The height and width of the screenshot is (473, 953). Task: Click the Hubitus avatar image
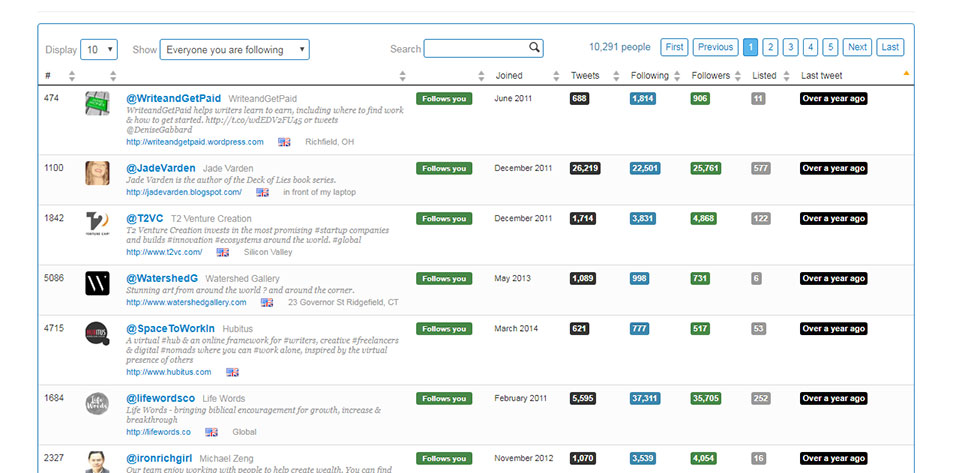pyautogui.click(x=97, y=334)
